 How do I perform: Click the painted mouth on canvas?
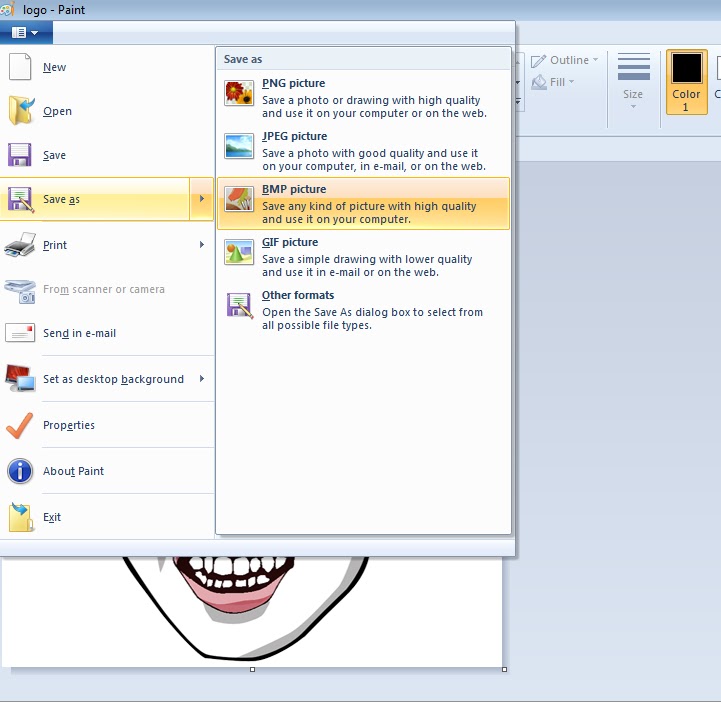coord(234,584)
